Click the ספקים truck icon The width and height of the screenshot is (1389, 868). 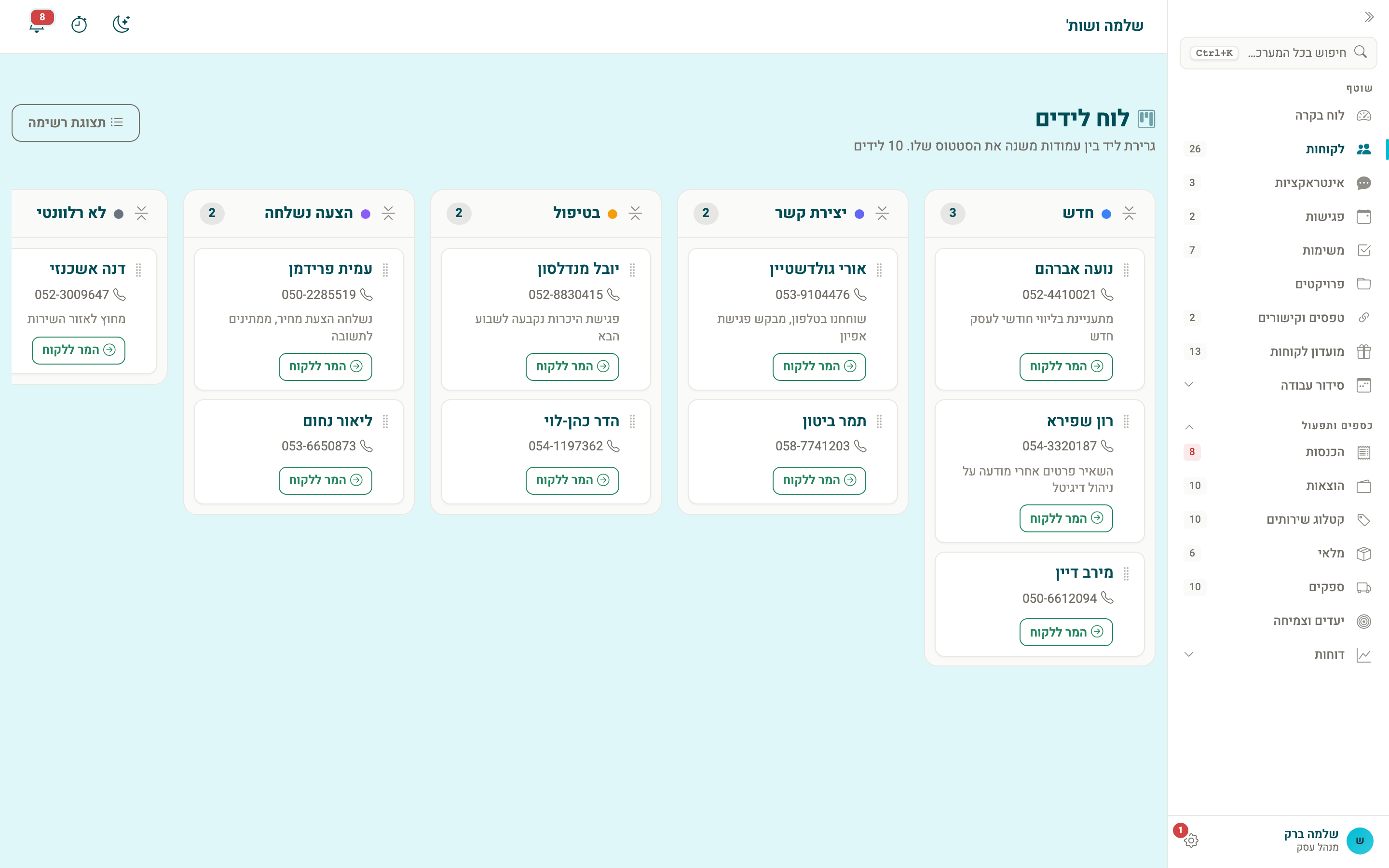click(1364, 587)
